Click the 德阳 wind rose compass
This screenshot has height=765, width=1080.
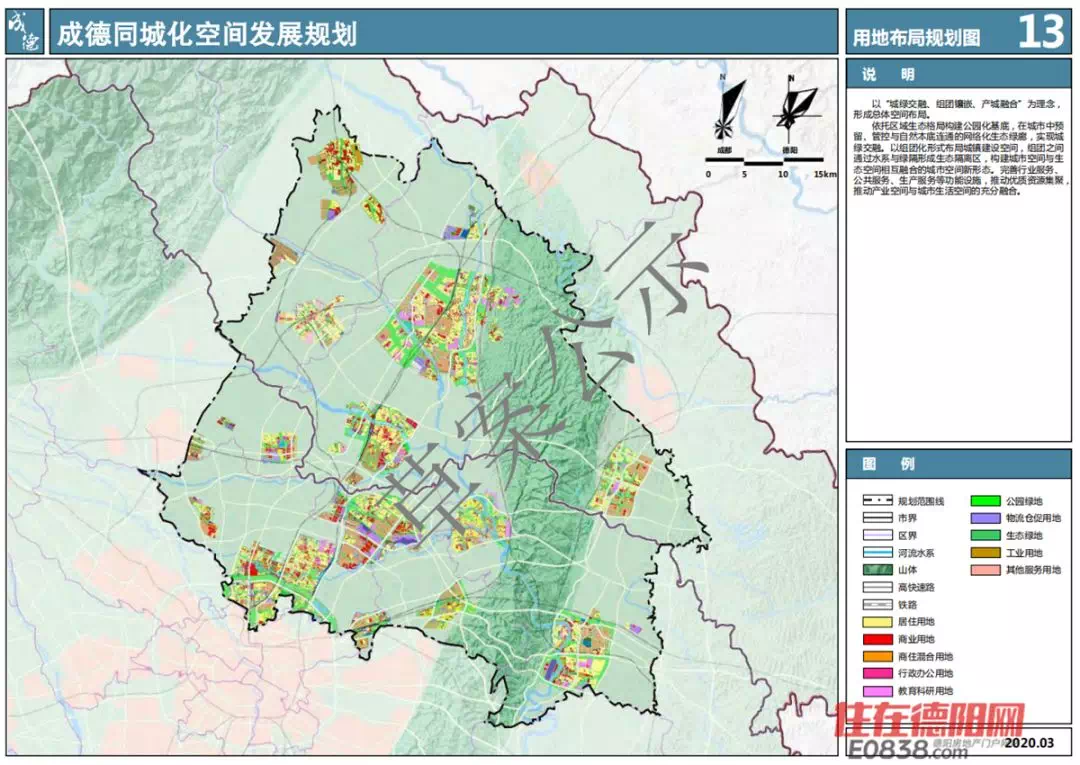(x=795, y=109)
